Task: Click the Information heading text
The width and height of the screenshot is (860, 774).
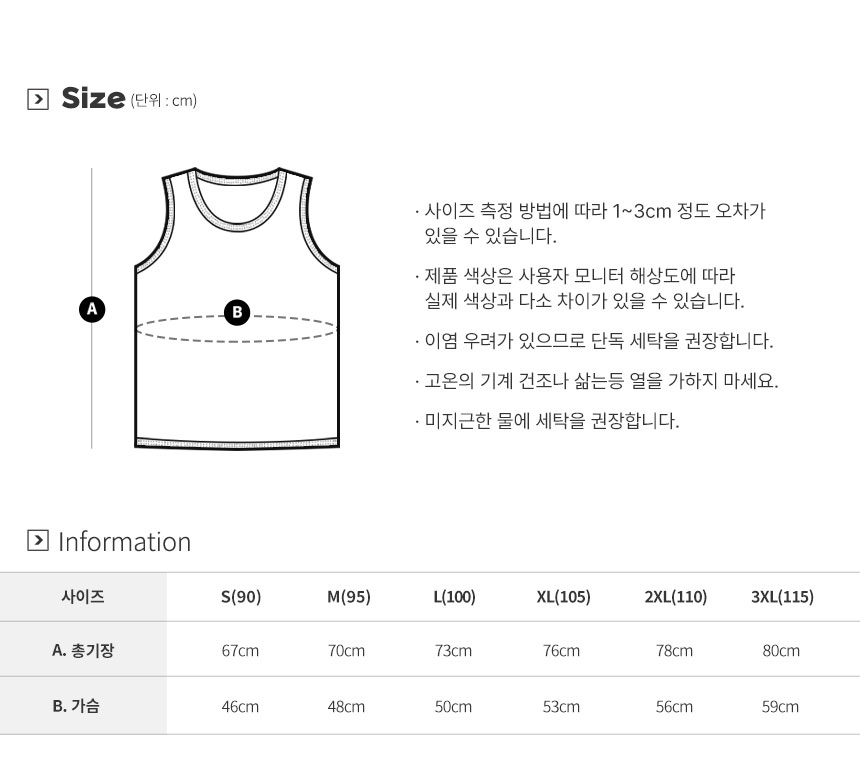Action: [125, 542]
